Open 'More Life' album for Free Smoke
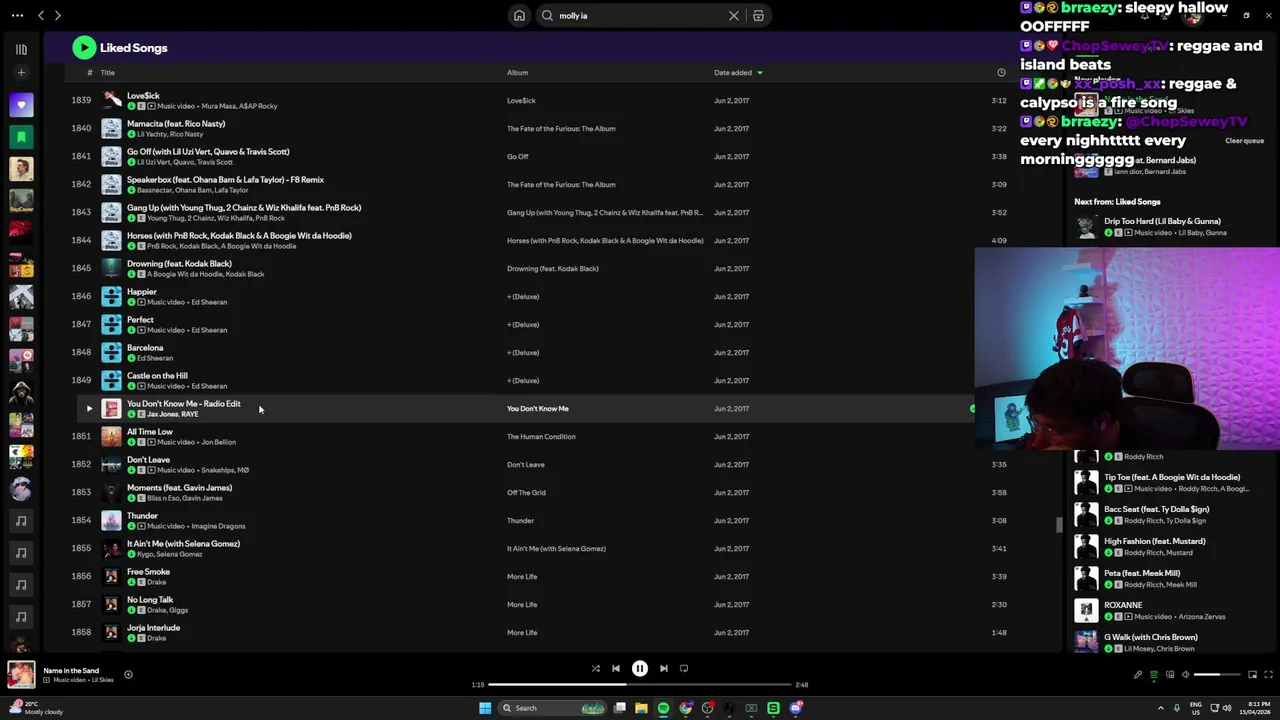 522,577
